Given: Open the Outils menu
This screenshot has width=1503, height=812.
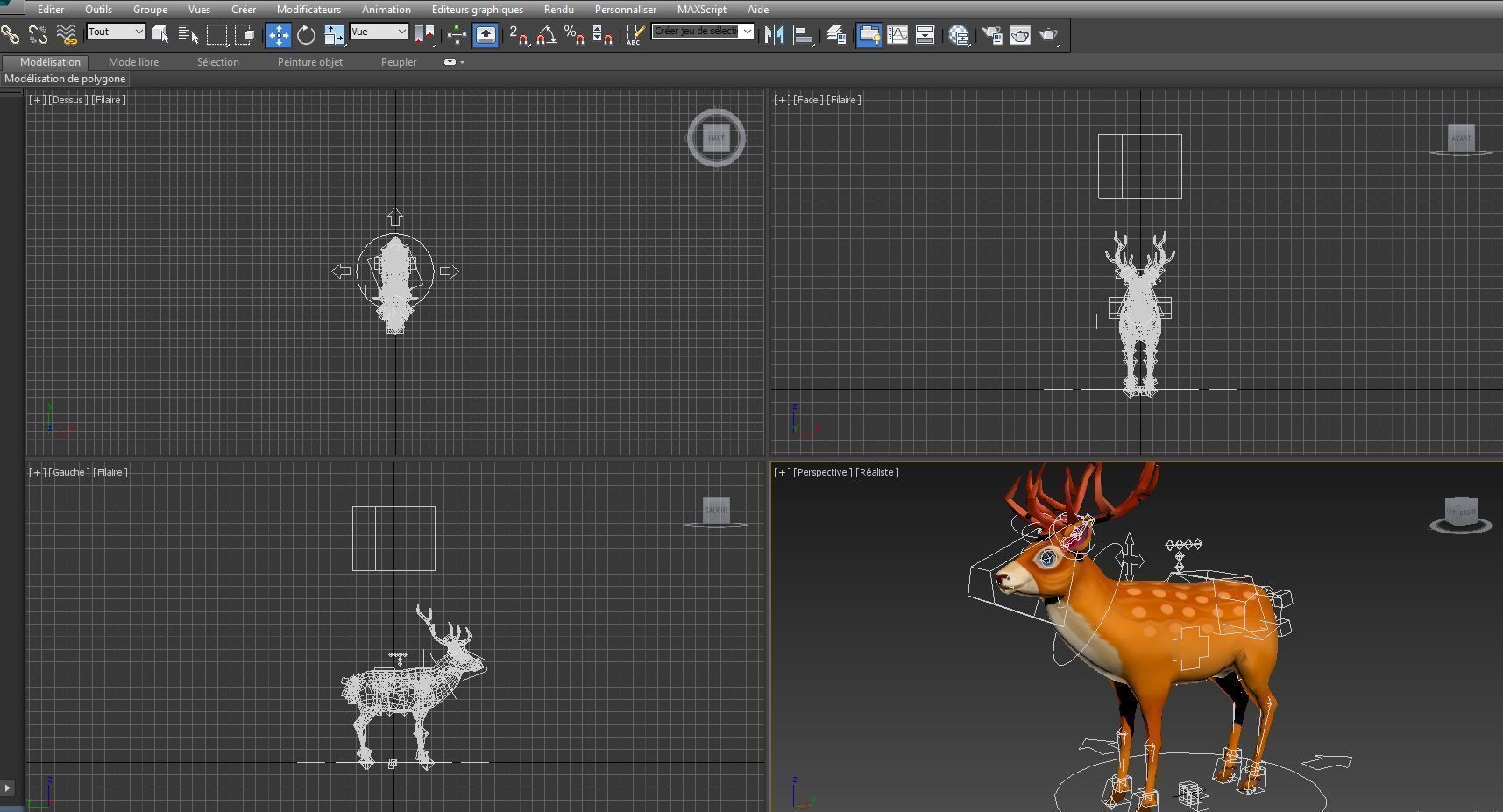Looking at the screenshot, I should 98,10.
